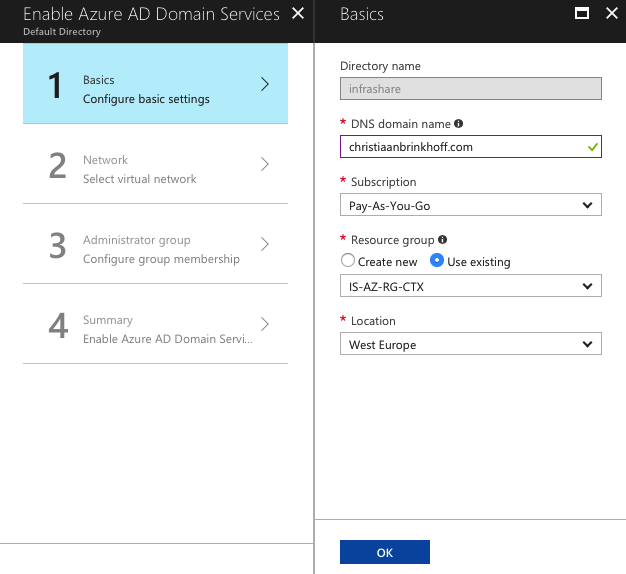Click the green validation checkmark in DNS field
Screen dimensions: 626x574
tap(592, 147)
